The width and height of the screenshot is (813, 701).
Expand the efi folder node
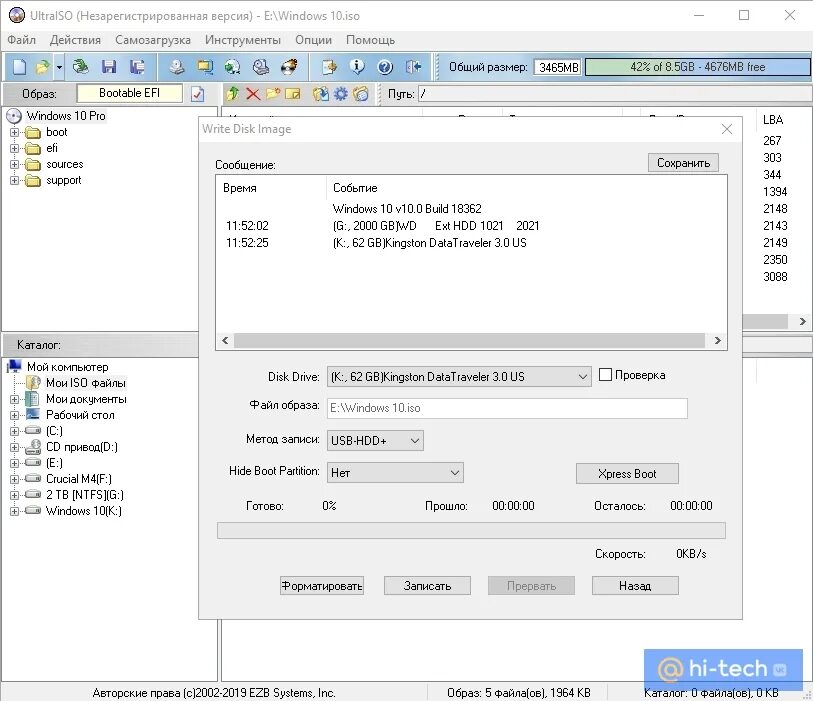click(x=15, y=148)
